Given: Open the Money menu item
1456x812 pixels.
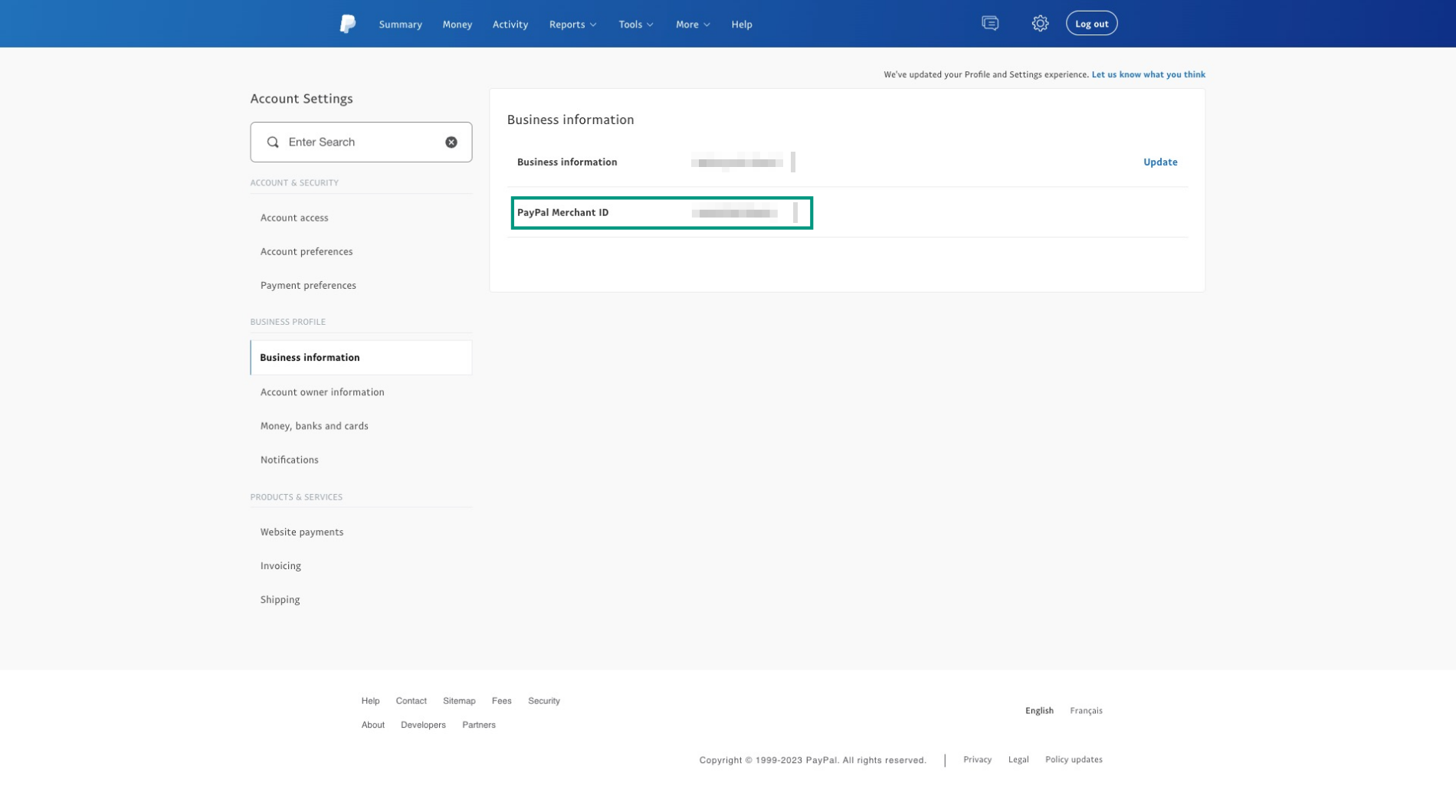Looking at the screenshot, I should coord(457,25).
